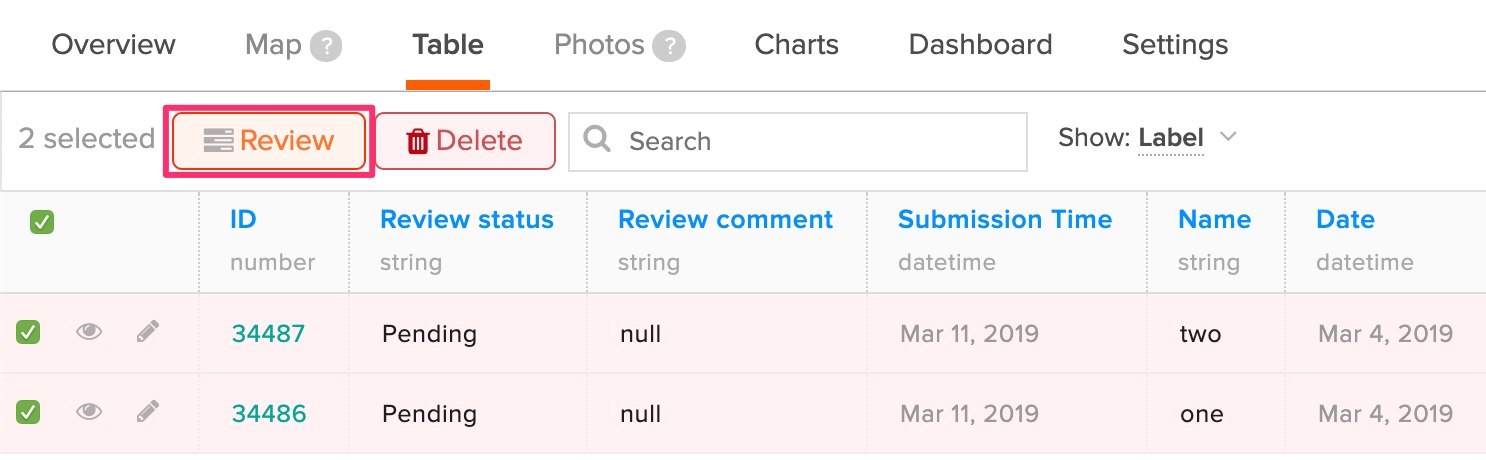View submission 34486 with the eye icon
Screen dimensions: 1486x460
click(x=89, y=411)
